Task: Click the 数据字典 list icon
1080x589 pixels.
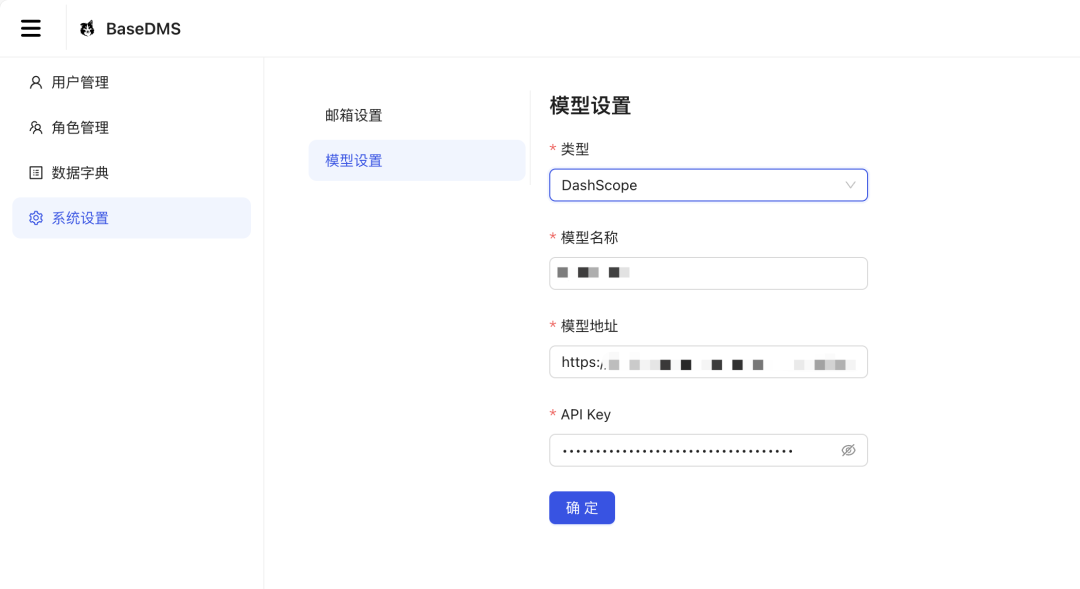Action: click(x=36, y=173)
